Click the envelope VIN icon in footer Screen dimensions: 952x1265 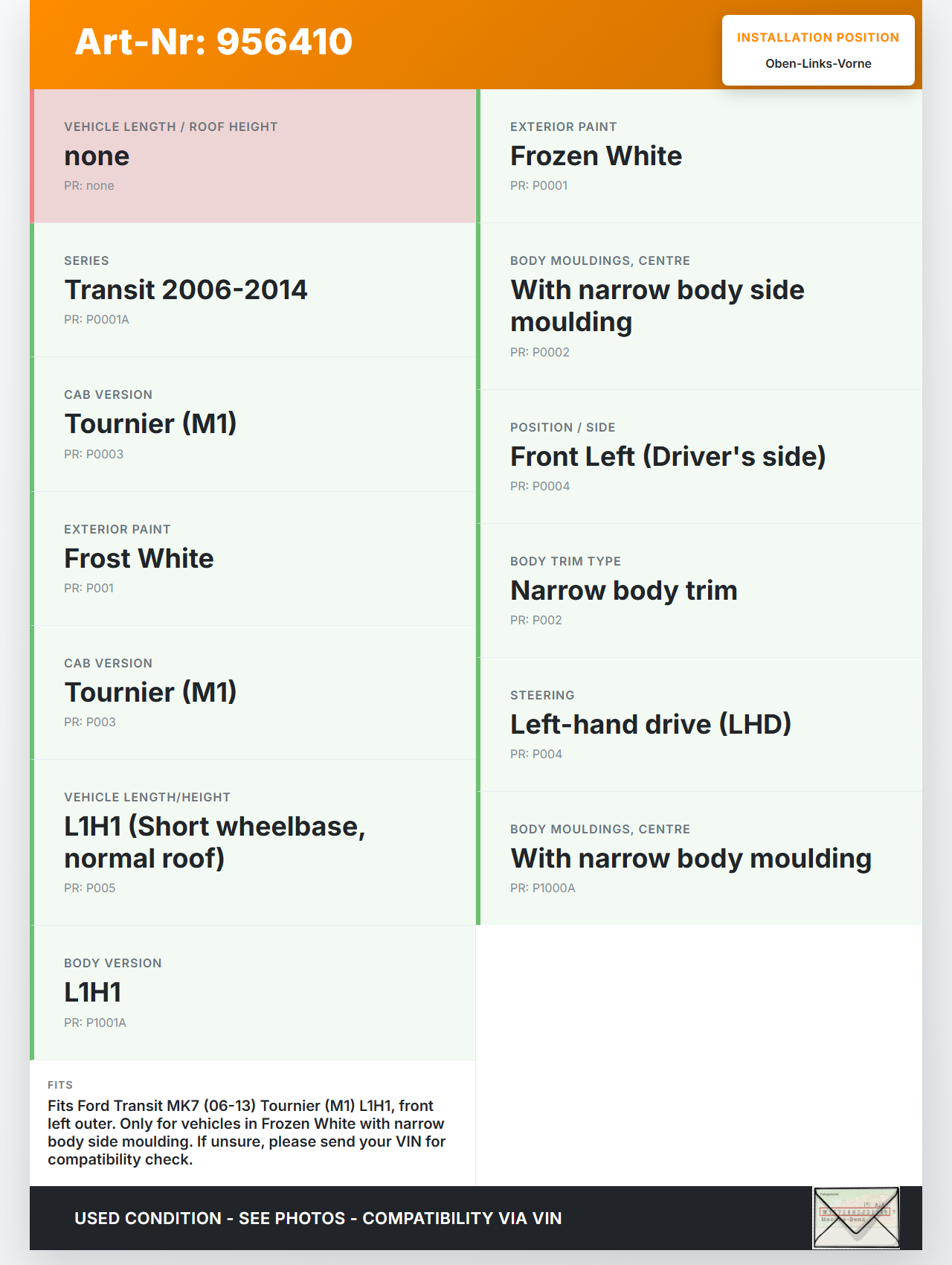(x=856, y=1217)
